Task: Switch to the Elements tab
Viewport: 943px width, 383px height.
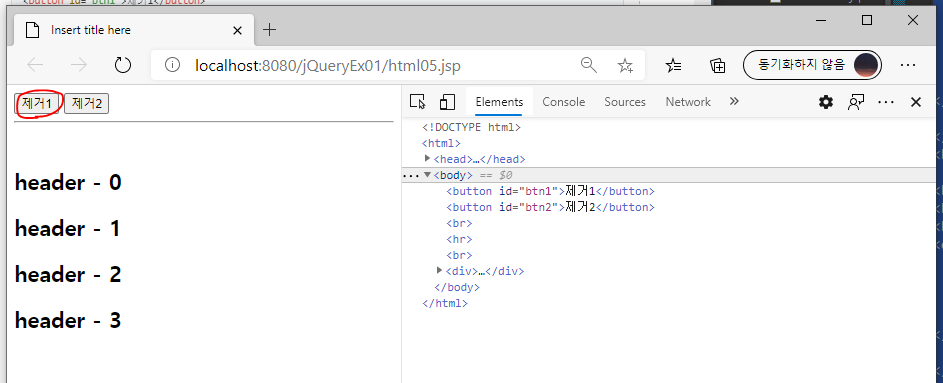Action: click(x=499, y=102)
